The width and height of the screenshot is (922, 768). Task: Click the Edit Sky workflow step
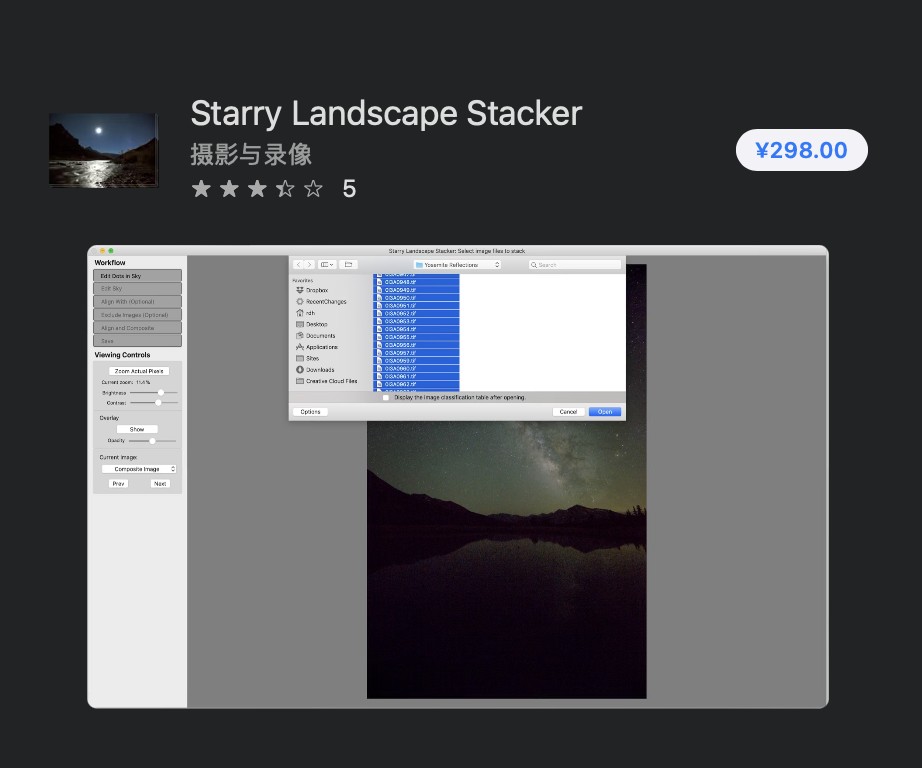pyautogui.click(x=138, y=289)
